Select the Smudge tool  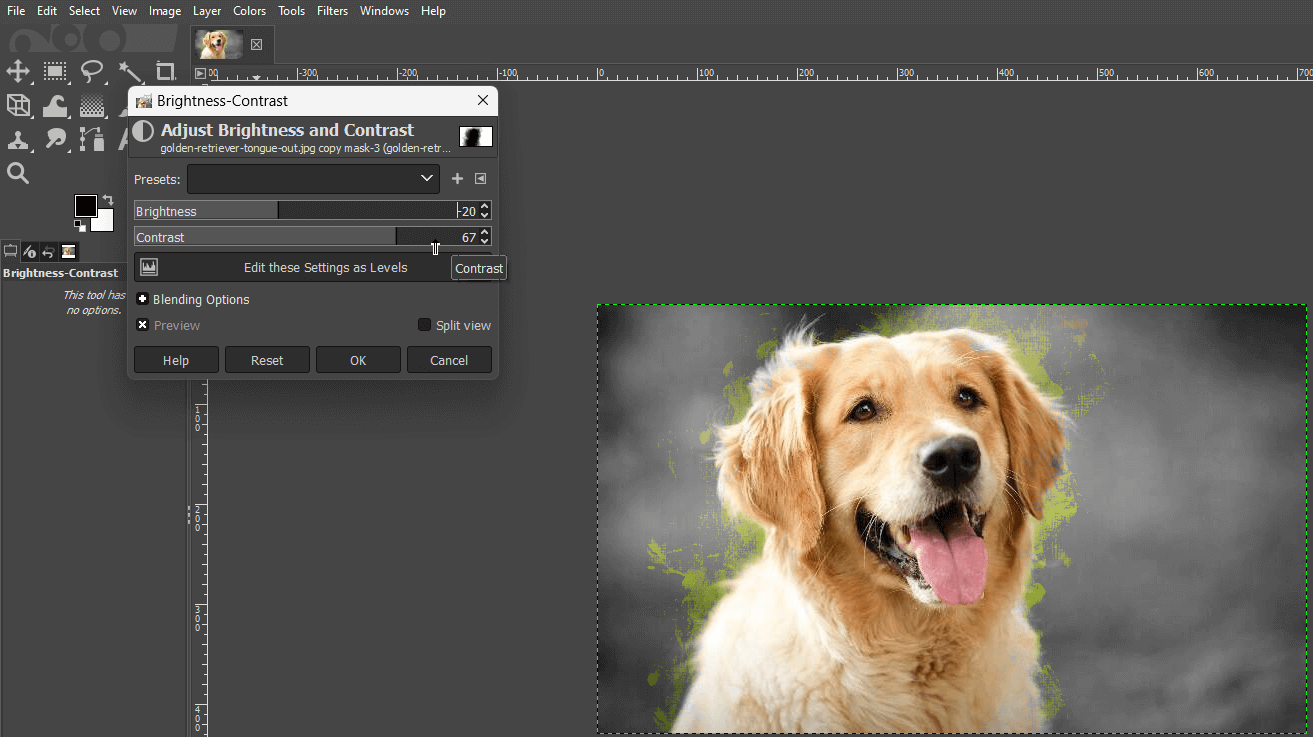pos(55,139)
